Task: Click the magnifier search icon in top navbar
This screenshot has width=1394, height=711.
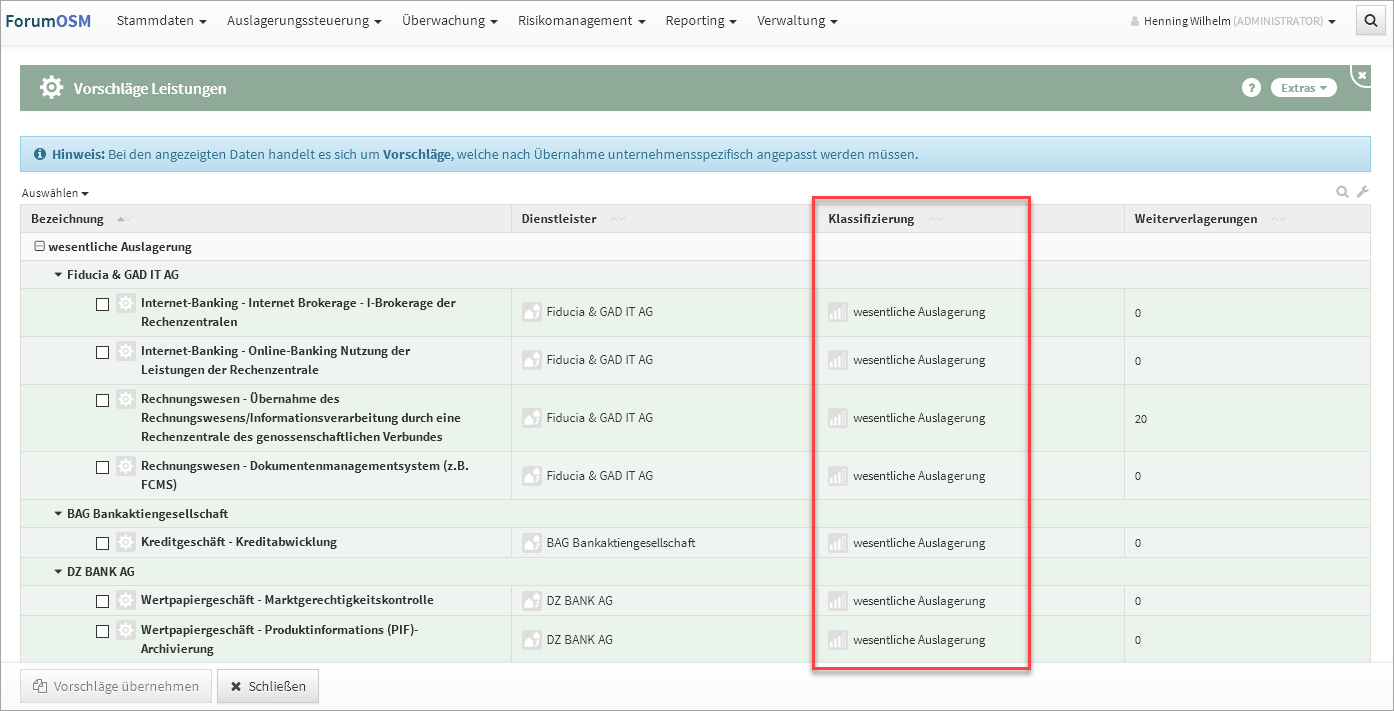Action: [x=1370, y=20]
